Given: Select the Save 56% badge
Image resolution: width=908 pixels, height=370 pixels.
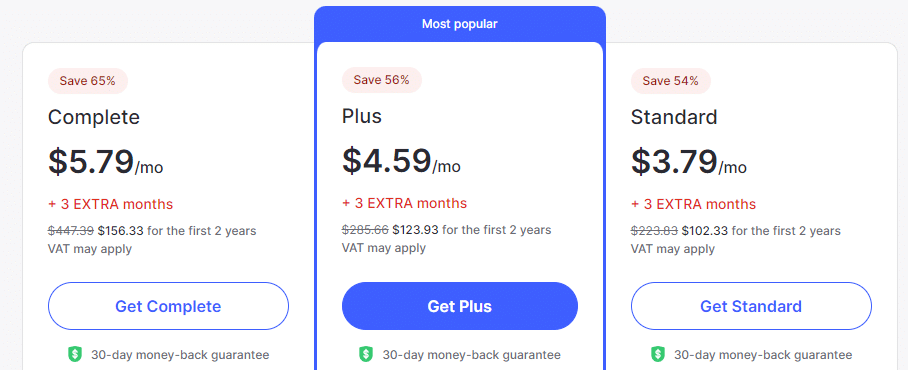Looking at the screenshot, I should tap(382, 80).
